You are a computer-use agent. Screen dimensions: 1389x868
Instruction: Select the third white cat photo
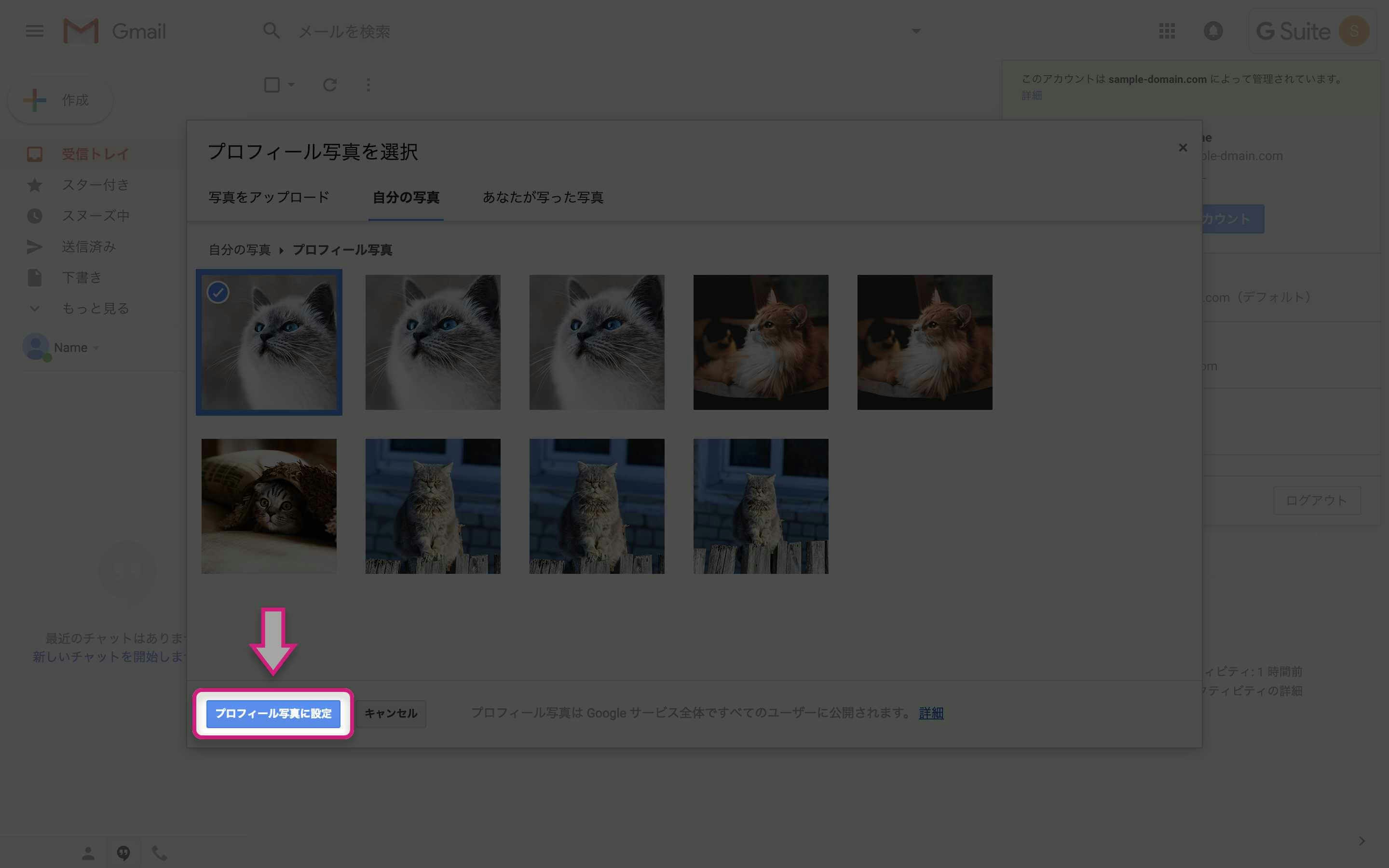point(597,342)
